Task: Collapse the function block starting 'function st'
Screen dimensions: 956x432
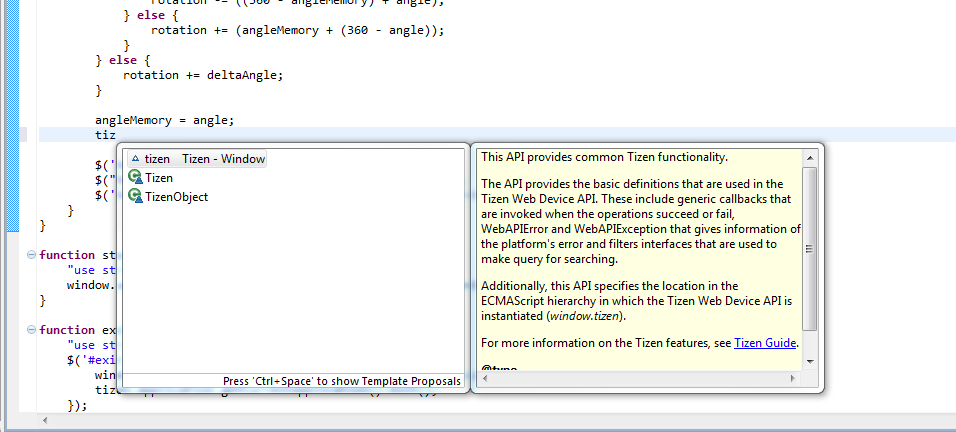Action: coord(31,255)
